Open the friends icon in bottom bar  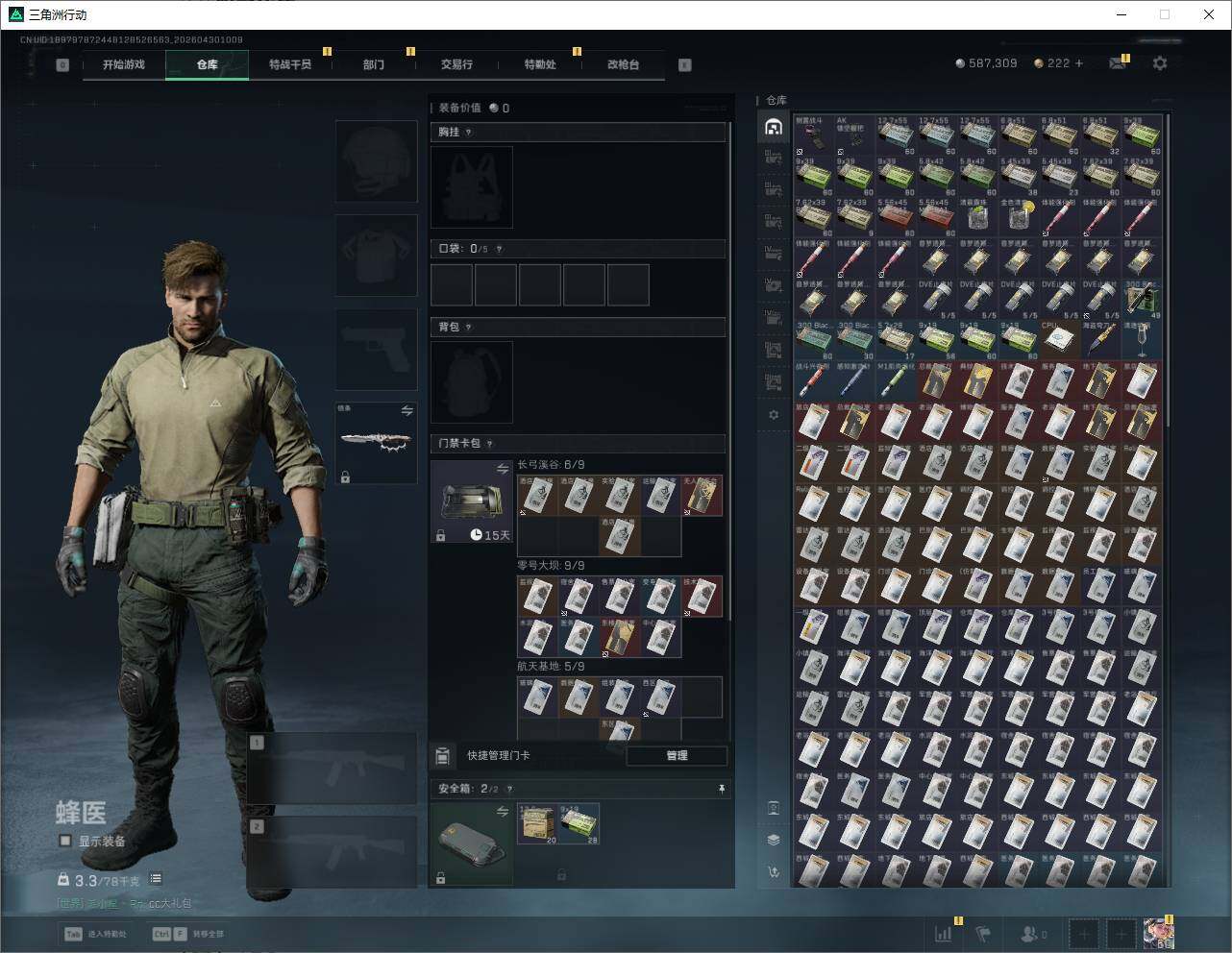point(1034,933)
